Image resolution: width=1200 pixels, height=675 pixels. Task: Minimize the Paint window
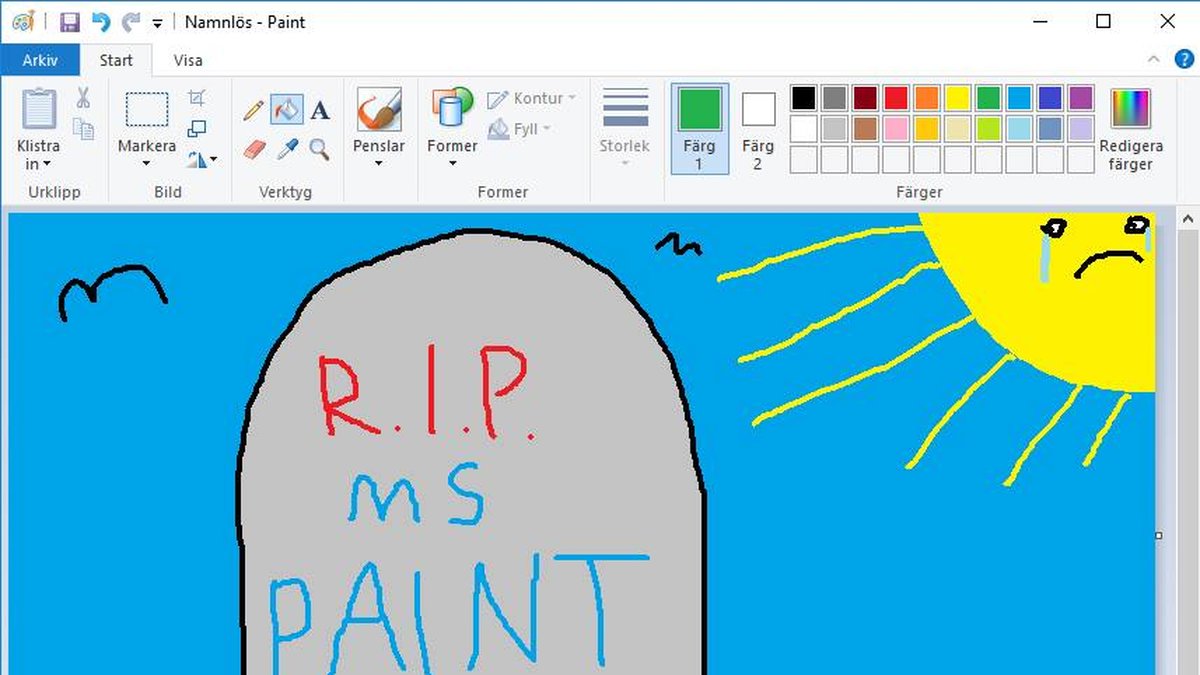(1040, 22)
